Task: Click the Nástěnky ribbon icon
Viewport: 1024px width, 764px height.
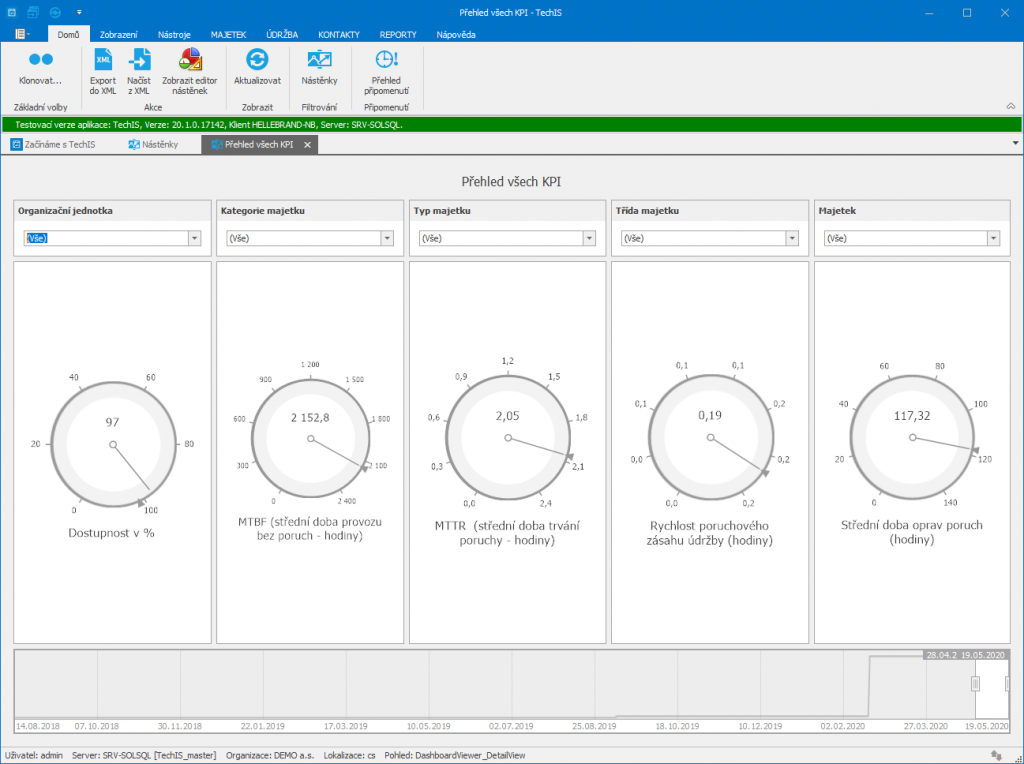Action: click(x=319, y=60)
